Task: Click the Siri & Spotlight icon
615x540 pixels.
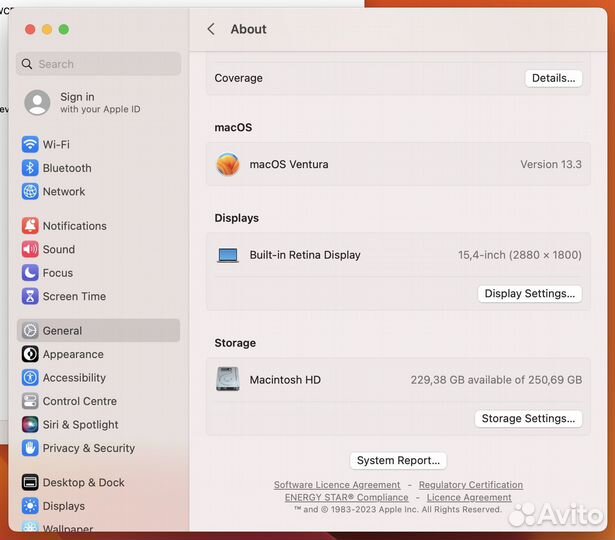Action: [x=30, y=424]
